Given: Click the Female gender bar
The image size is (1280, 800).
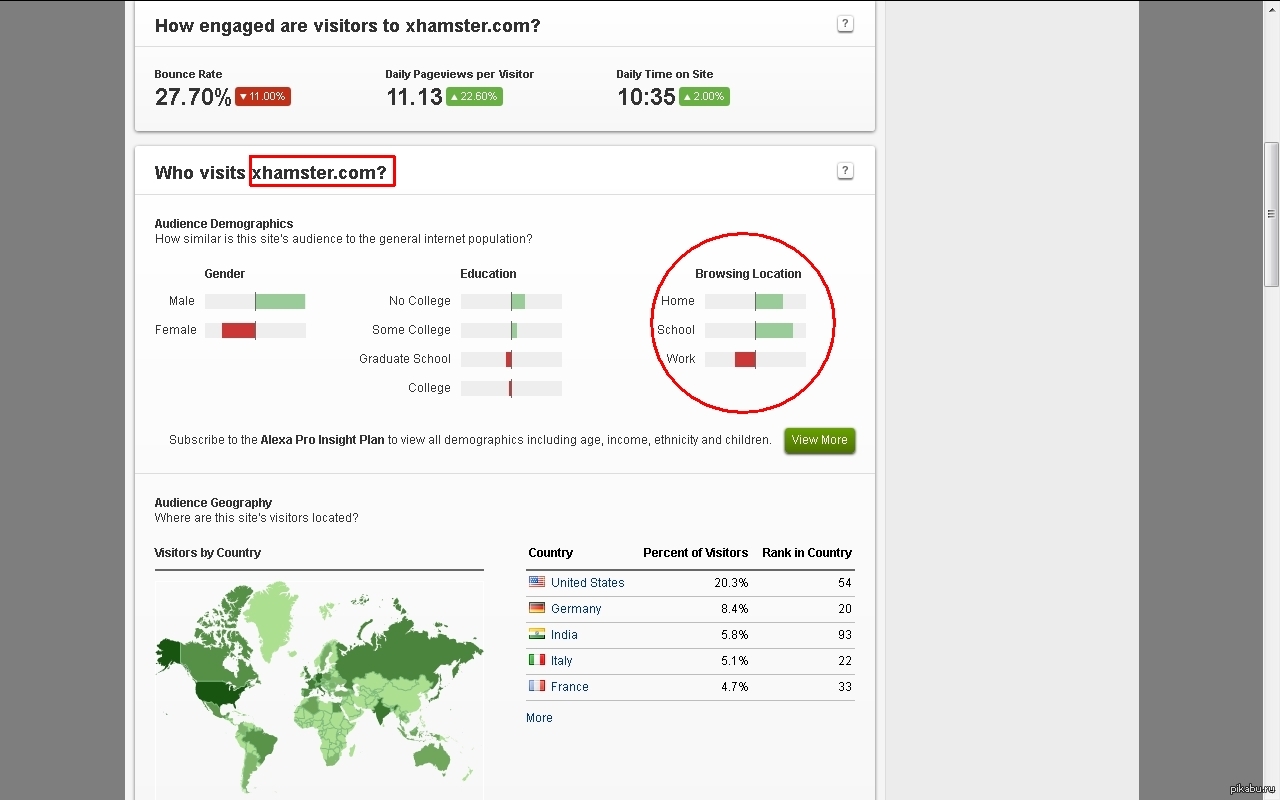Looking at the screenshot, I should coord(255,330).
